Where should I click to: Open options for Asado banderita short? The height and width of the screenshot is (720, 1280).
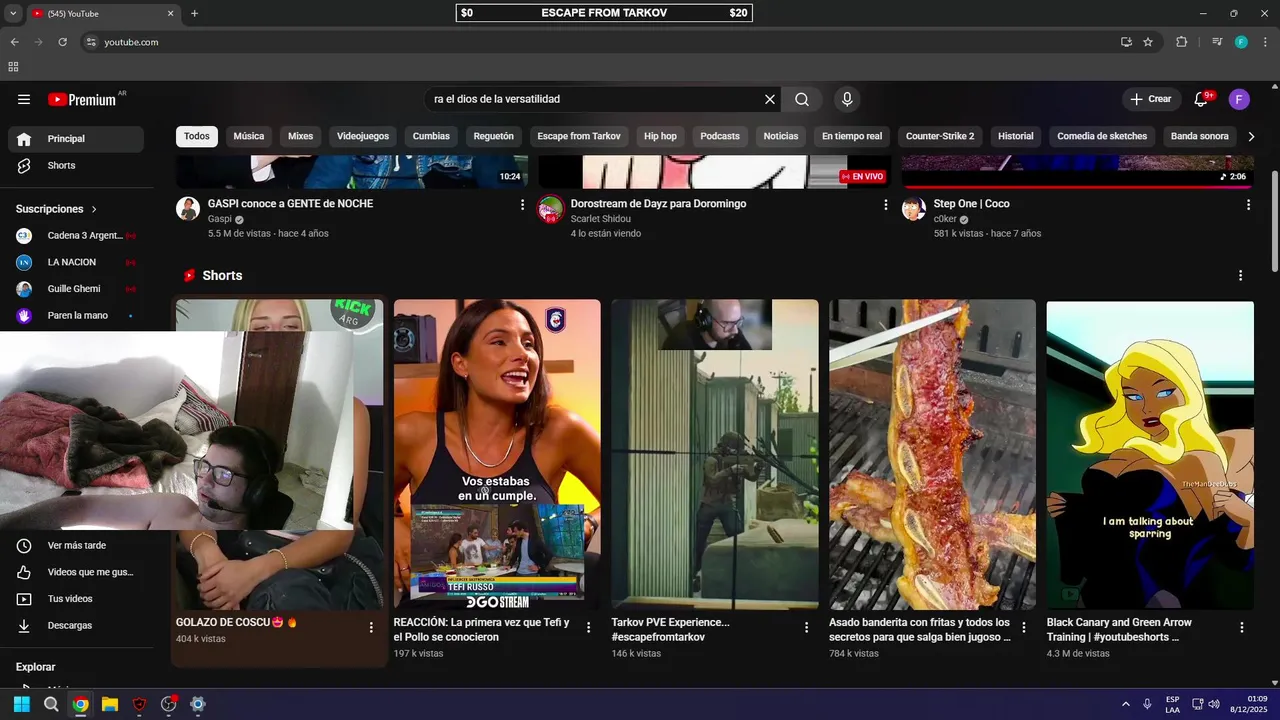1024,627
